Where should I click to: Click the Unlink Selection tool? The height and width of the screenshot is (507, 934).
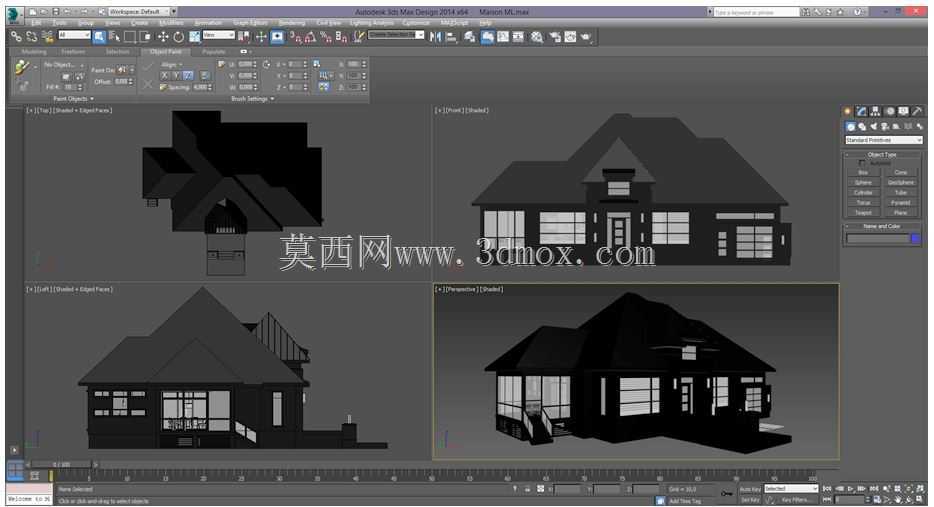[32, 37]
